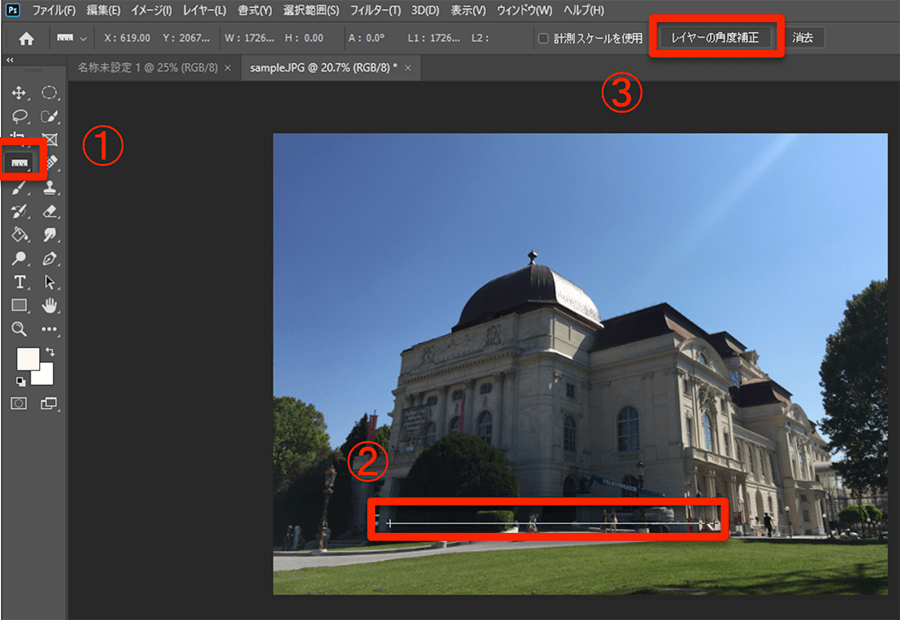Select the Pen tool

click(50, 259)
